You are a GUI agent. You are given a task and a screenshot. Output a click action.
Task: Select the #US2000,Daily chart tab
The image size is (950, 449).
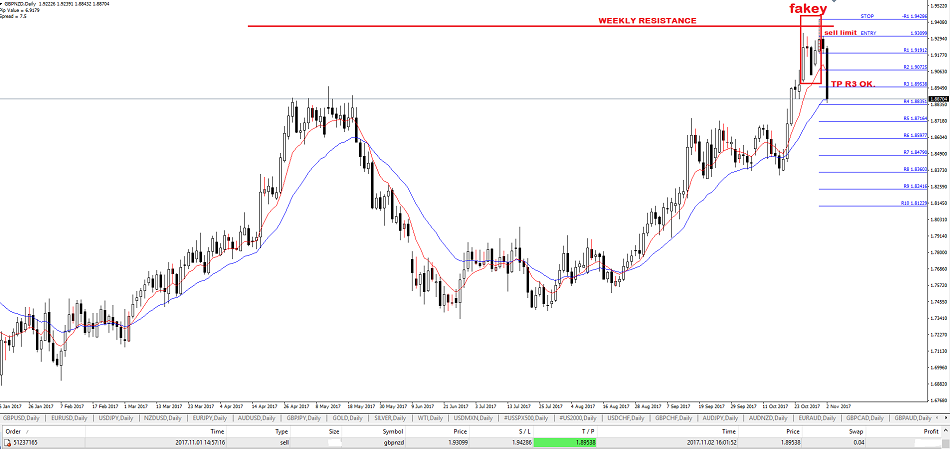577,417
